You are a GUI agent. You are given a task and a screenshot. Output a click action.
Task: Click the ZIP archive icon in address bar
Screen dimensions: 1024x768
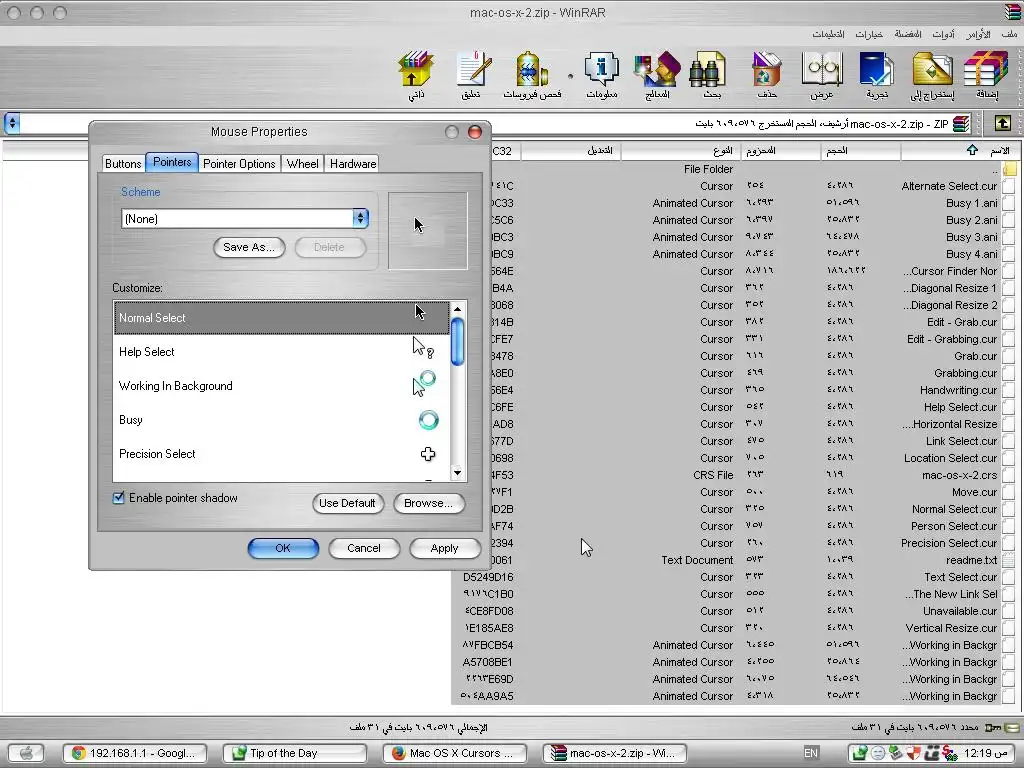tap(961, 123)
